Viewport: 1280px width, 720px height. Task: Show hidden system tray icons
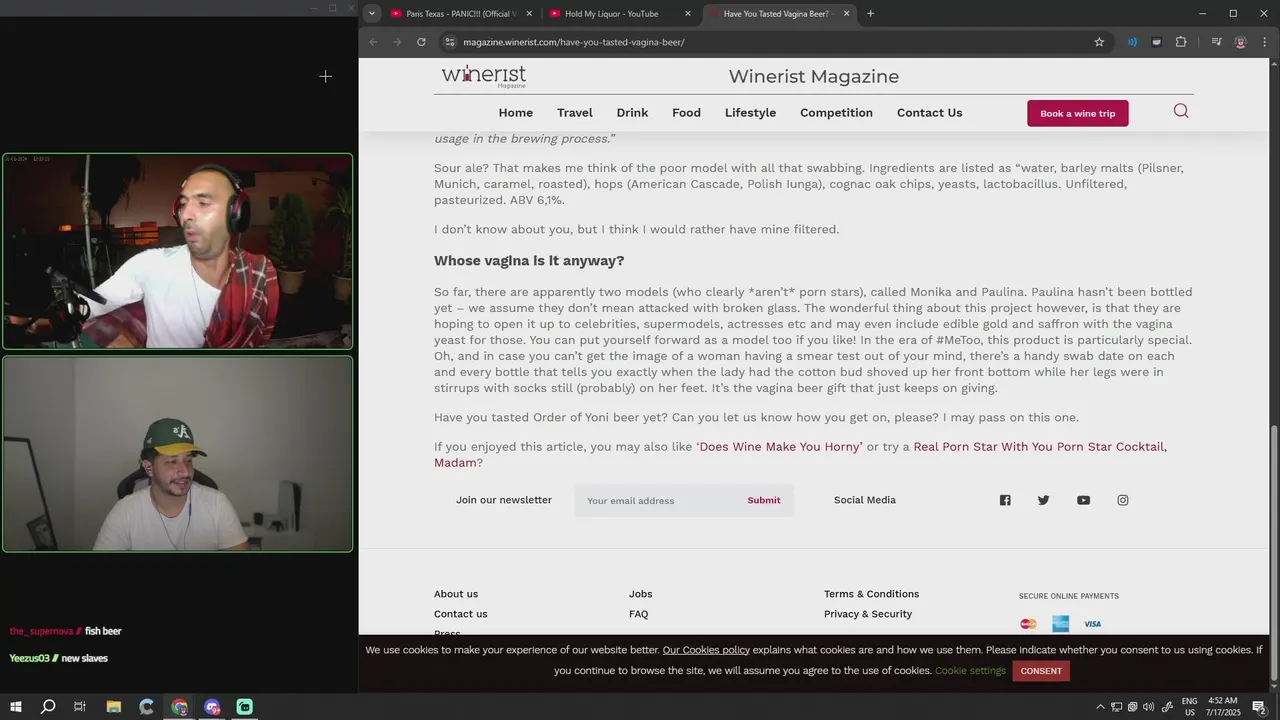pos(1100,707)
